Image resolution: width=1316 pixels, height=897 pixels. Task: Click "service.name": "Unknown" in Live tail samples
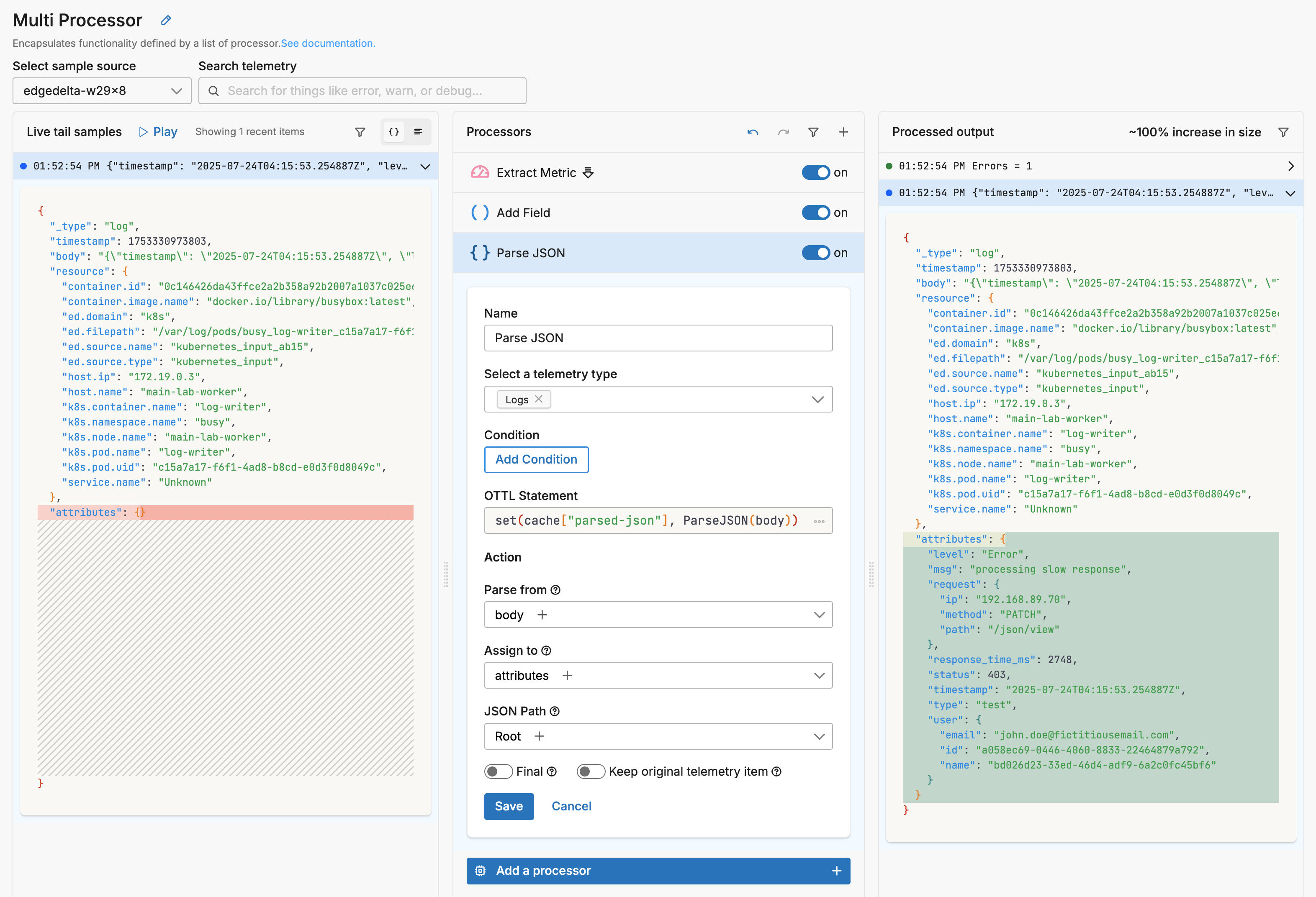click(x=137, y=483)
